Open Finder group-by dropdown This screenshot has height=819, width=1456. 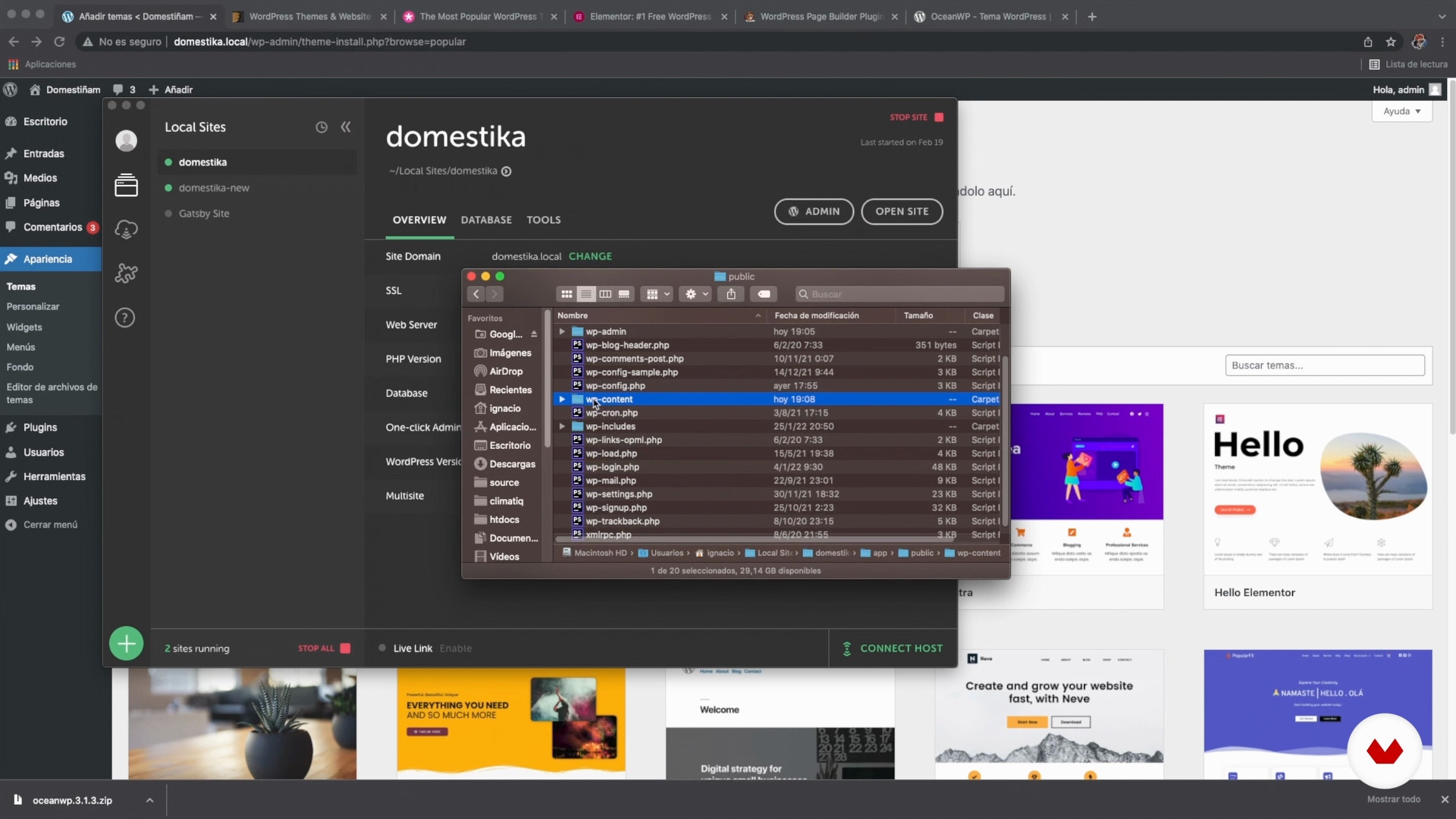coord(657,294)
